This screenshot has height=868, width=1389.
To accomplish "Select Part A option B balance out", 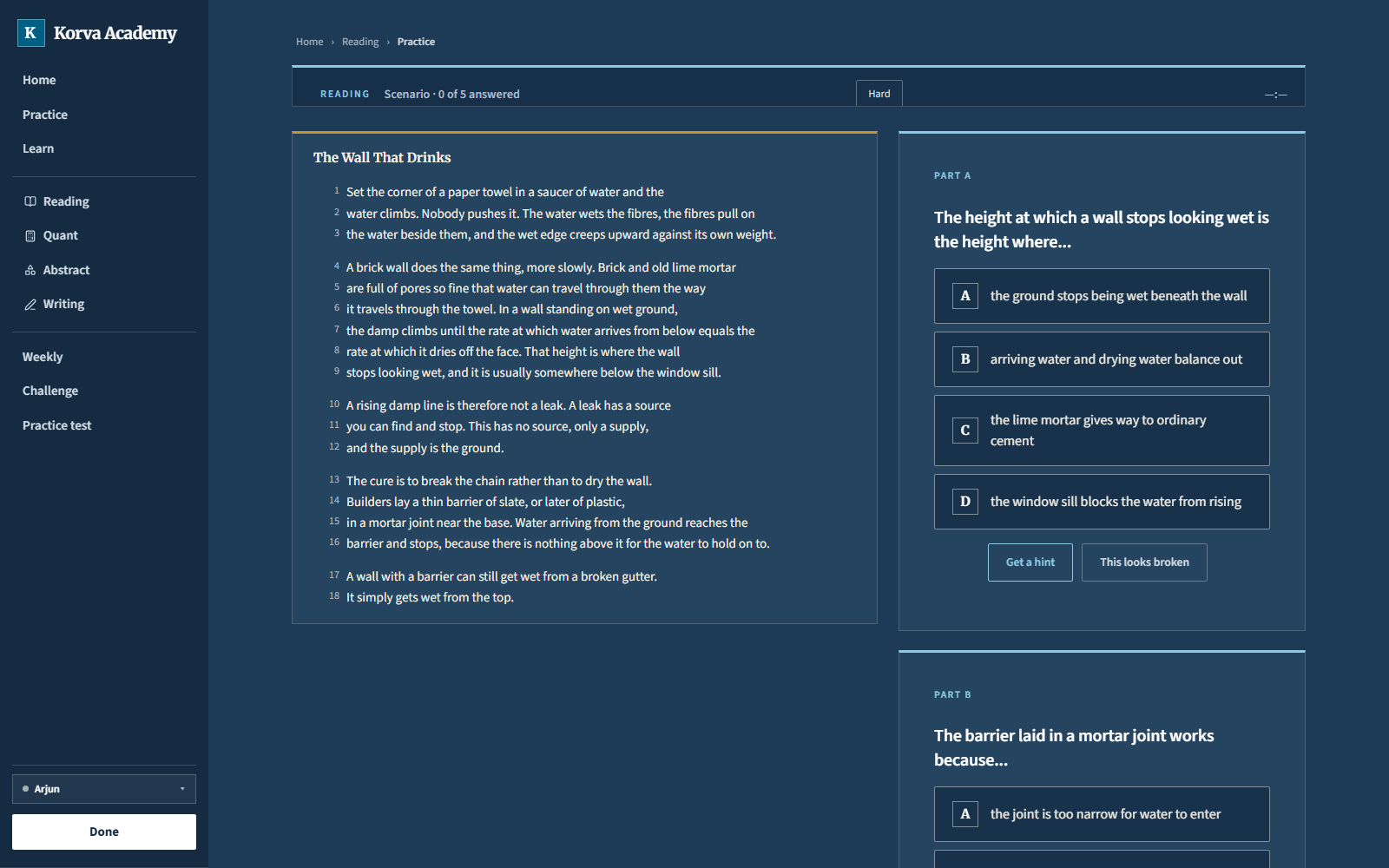I will pyautogui.click(x=1102, y=359).
